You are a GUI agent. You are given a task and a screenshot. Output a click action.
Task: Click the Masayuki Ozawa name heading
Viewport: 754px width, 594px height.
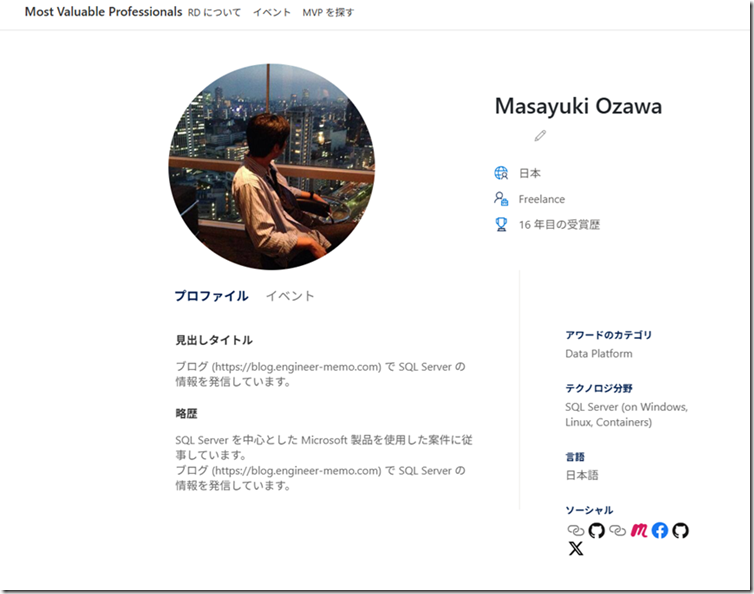(x=578, y=106)
